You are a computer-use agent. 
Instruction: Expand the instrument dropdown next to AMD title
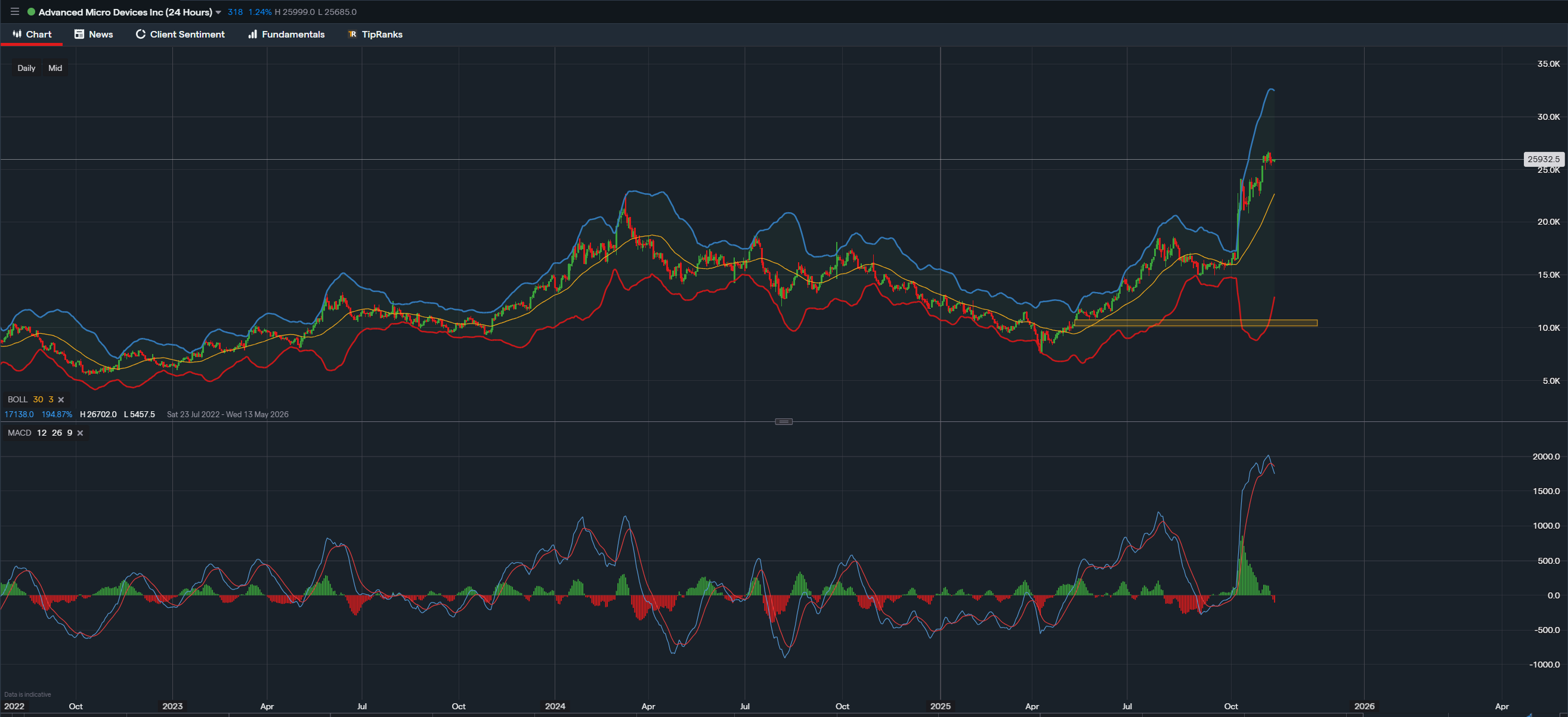coord(218,11)
